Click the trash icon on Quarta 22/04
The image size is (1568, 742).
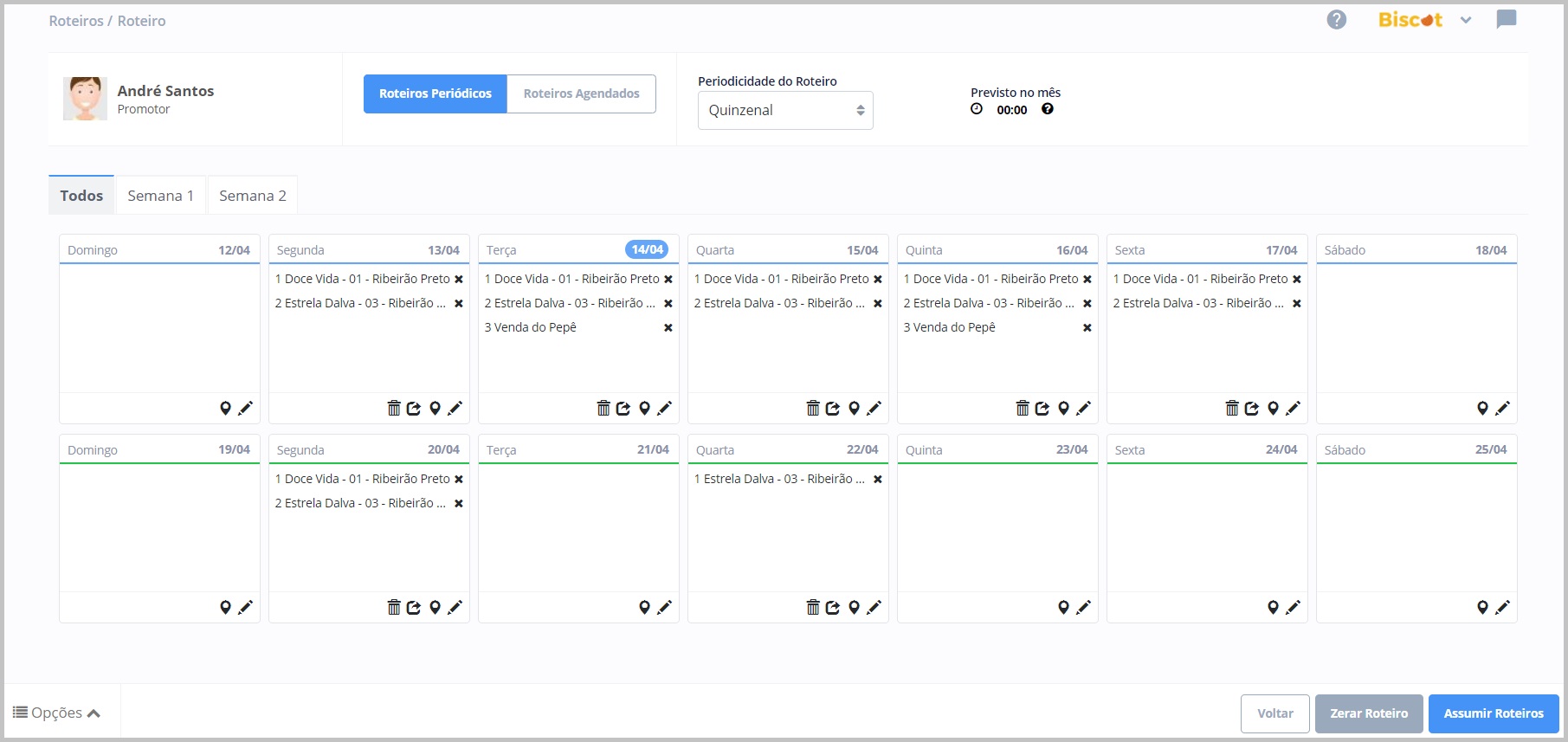[813, 607]
